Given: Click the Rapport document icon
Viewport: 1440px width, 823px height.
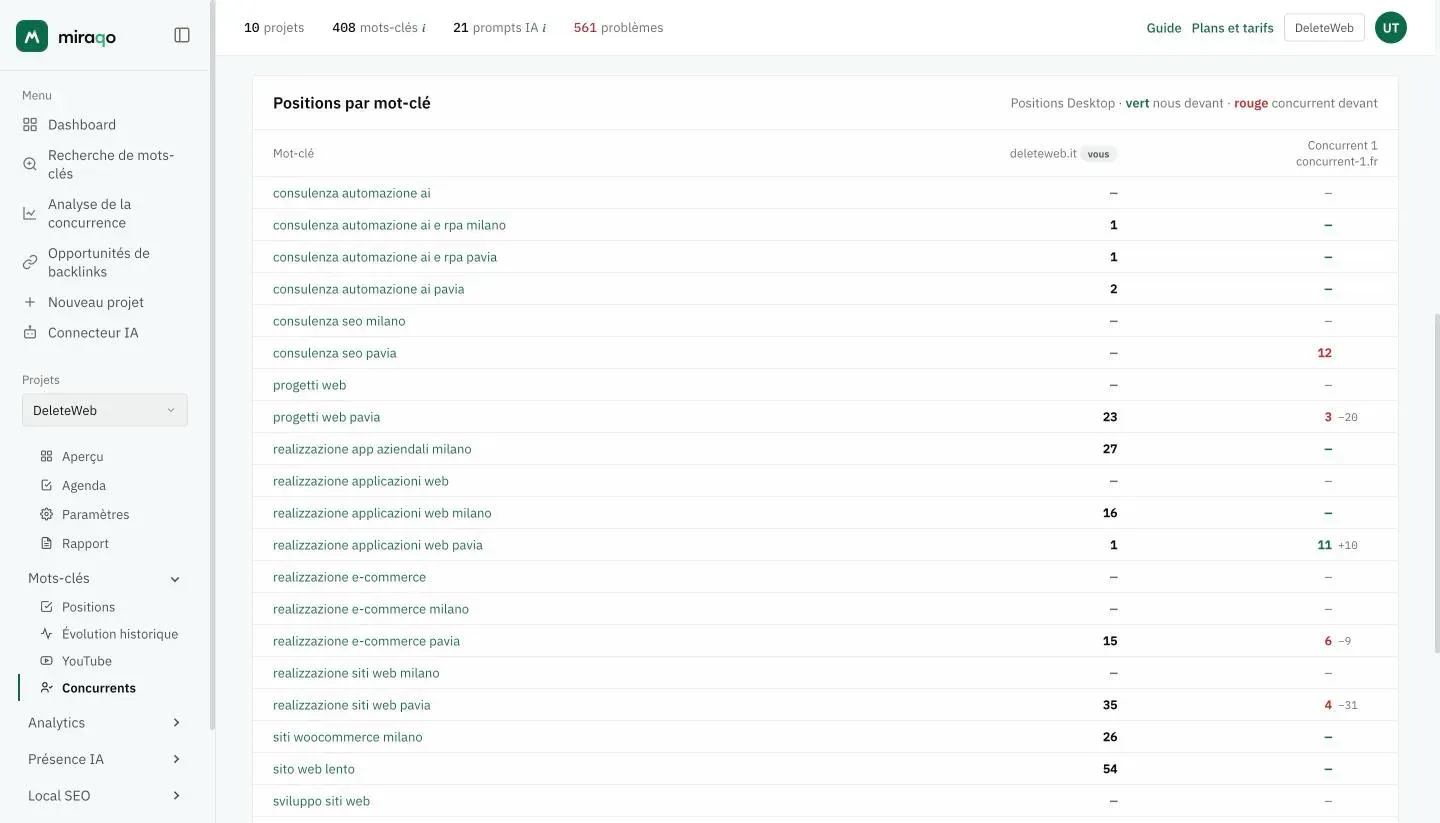Looking at the screenshot, I should pyautogui.click(x=46, y=543).
